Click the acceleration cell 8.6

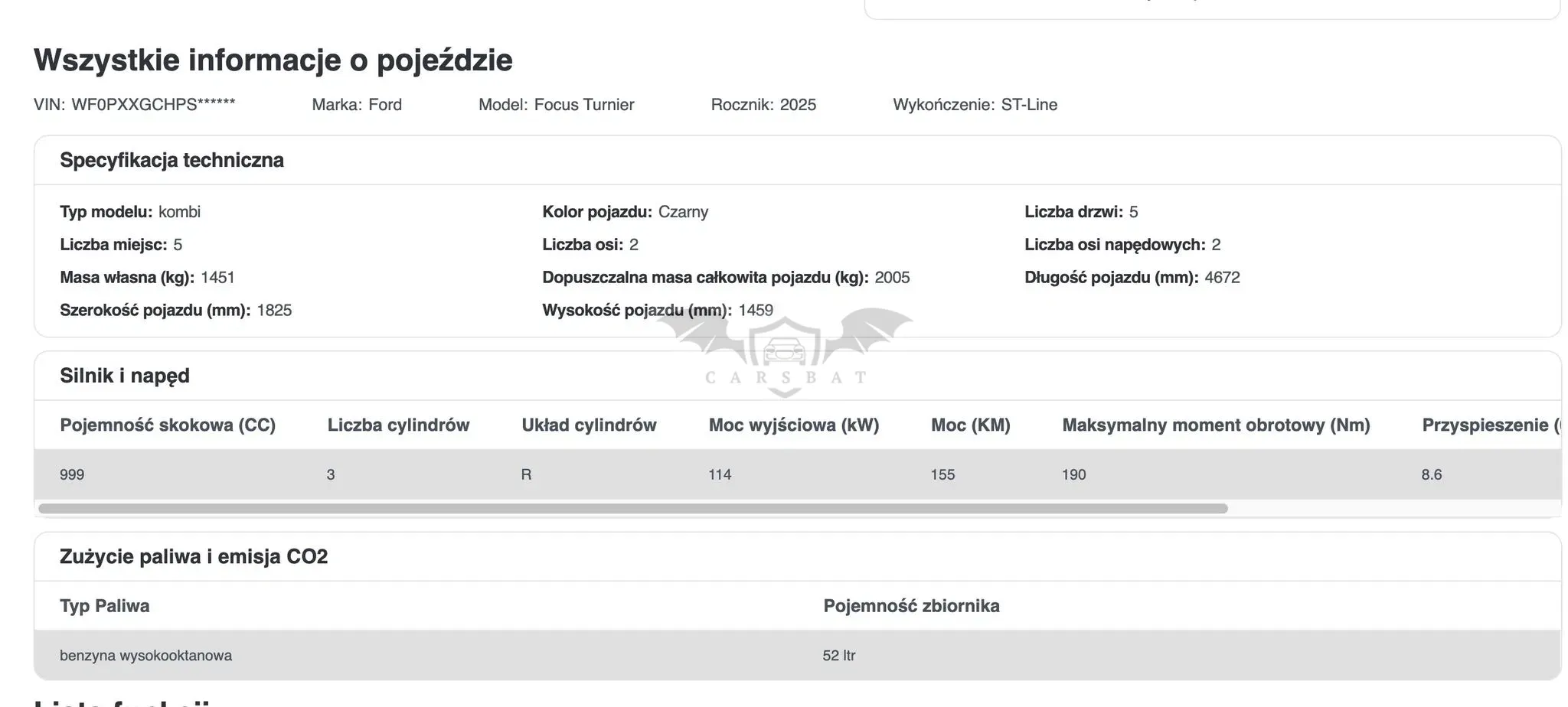1432,475
